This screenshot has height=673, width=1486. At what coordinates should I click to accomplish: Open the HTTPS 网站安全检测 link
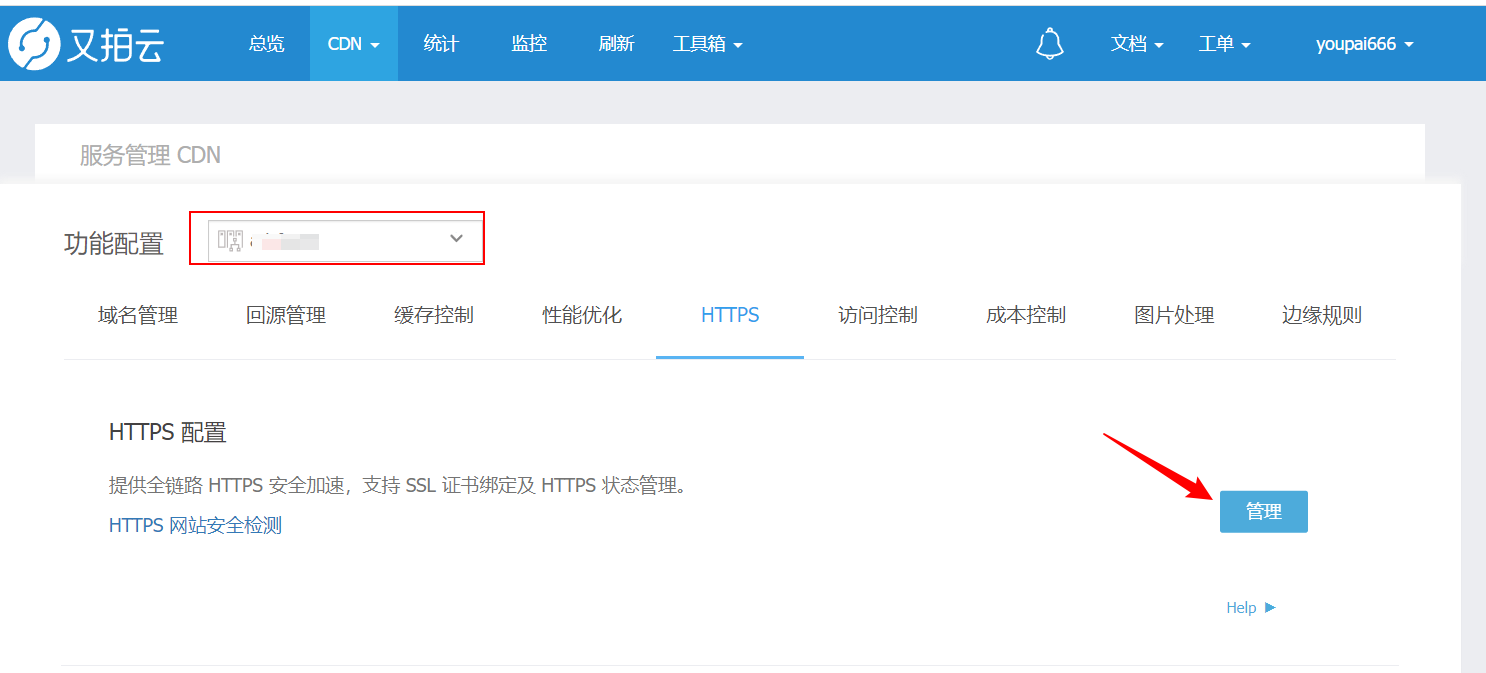(195, 525)
